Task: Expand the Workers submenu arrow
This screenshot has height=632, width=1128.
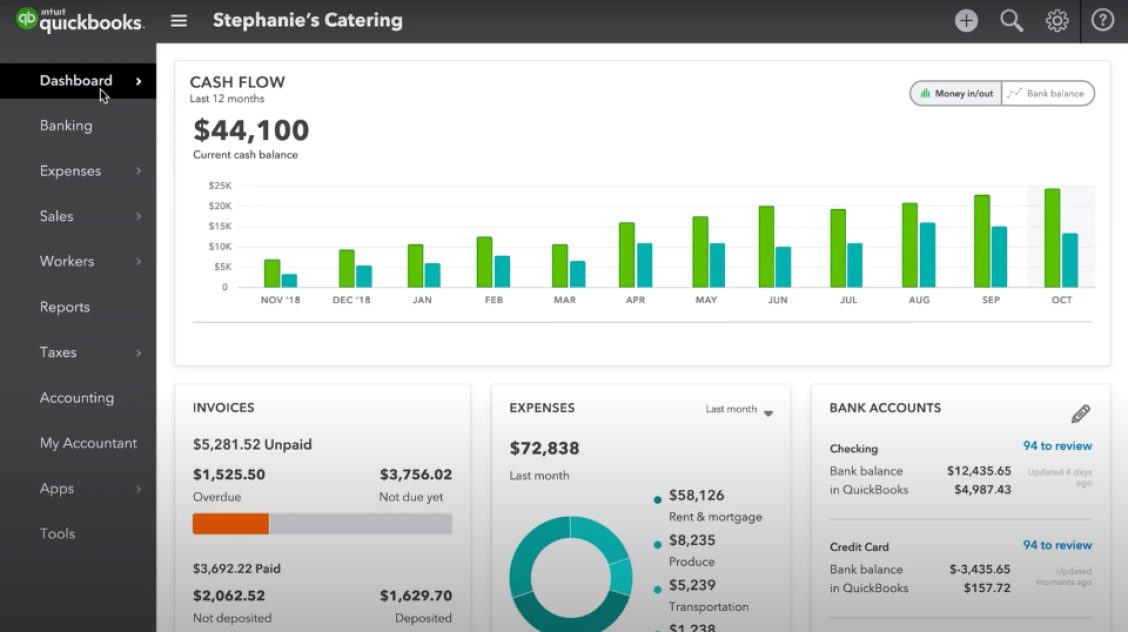Action: [139, 262]
